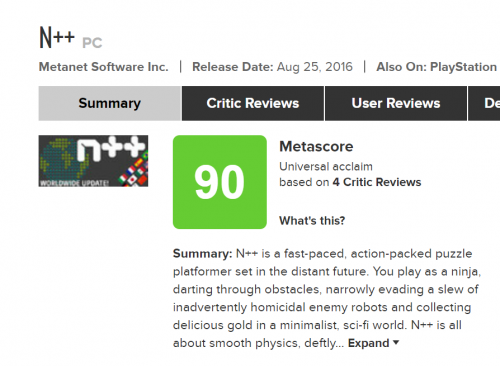This screenshot has width=500, height=366.
Task: Click the arrow next to Expand
Action: (x=396, y=342)
